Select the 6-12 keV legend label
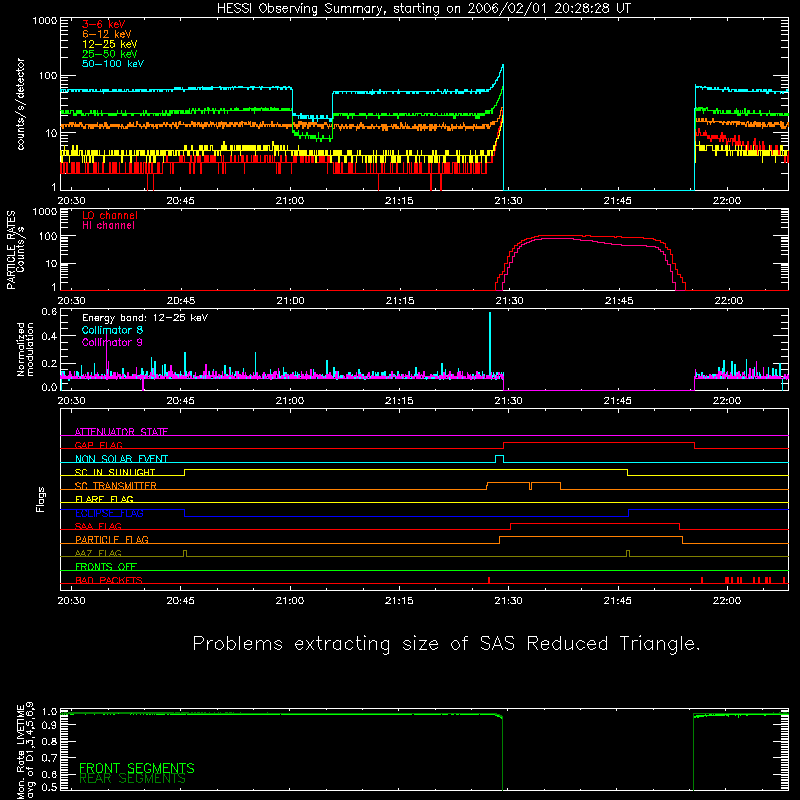This screenshot has width=800, height=800. (107, 34)
